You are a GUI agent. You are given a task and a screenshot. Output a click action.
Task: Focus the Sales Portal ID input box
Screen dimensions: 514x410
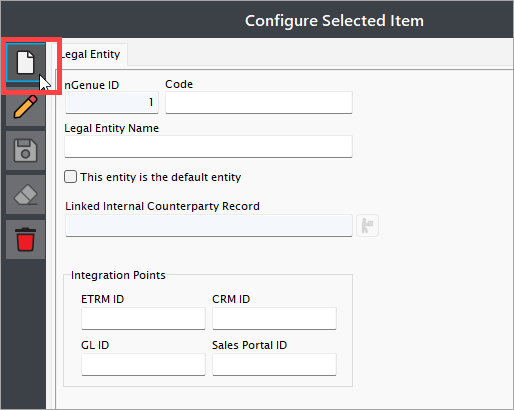[x=274, y=364]
